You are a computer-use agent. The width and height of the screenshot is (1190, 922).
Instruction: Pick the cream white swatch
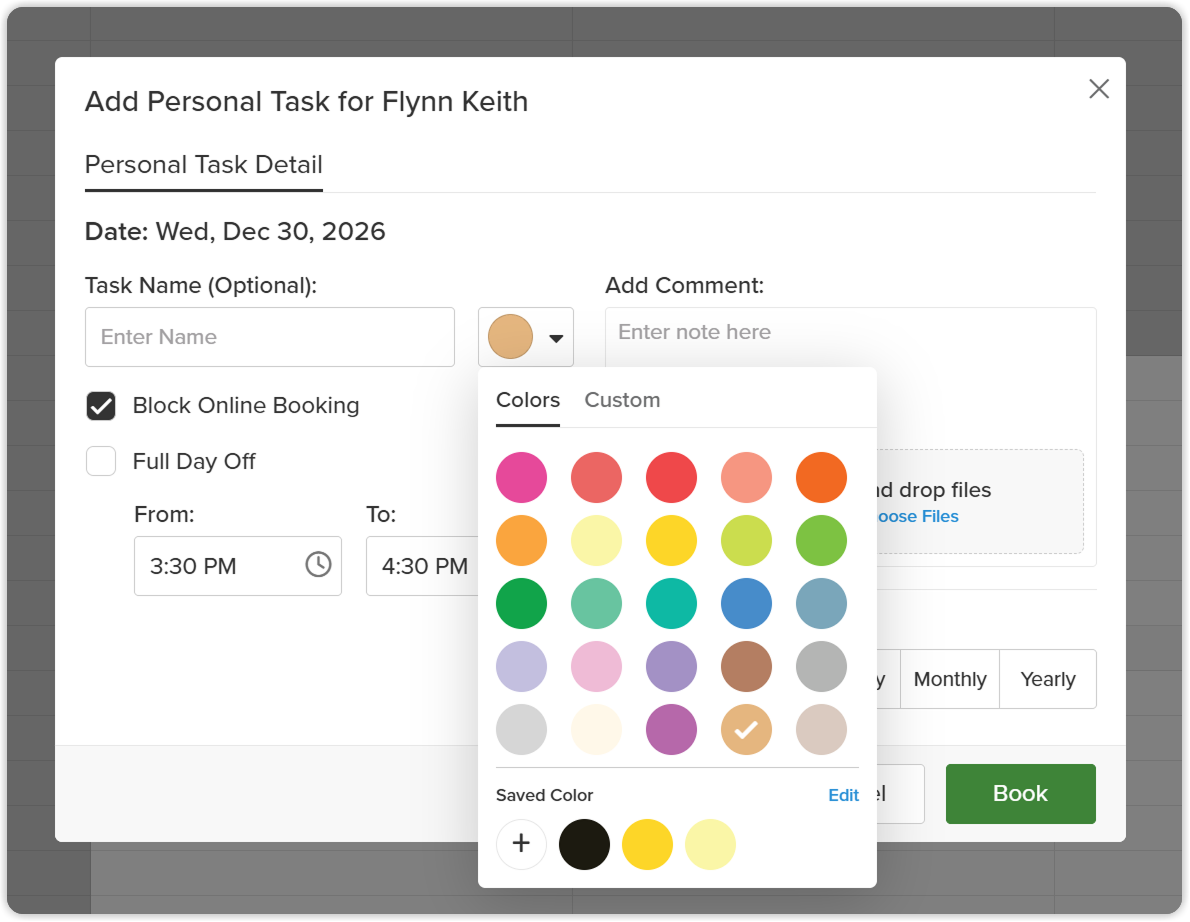[x=597, y=729]
